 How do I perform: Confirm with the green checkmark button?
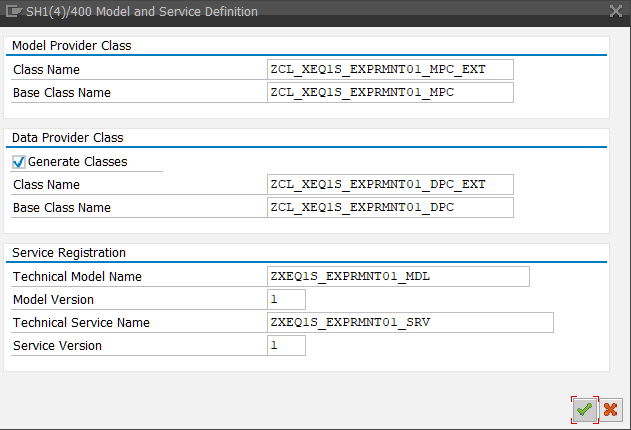pos(585,410)
